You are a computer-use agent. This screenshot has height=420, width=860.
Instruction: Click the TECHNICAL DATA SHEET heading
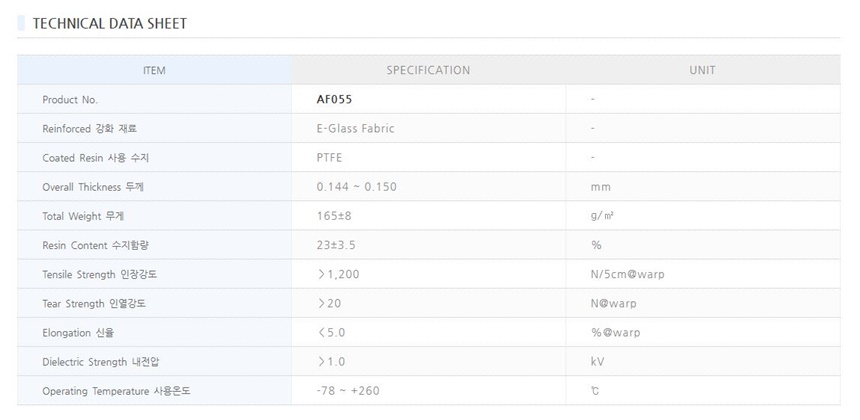coord(110,23)
